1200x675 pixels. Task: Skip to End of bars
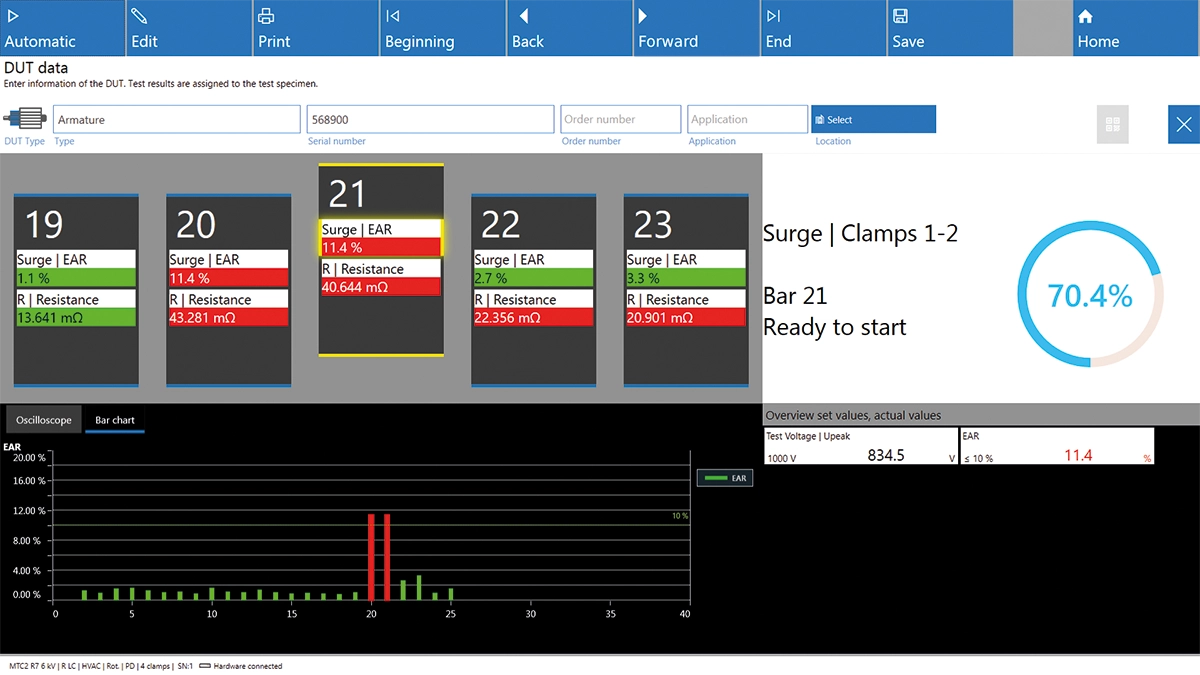pyautogui.click(x=822, y=28)
